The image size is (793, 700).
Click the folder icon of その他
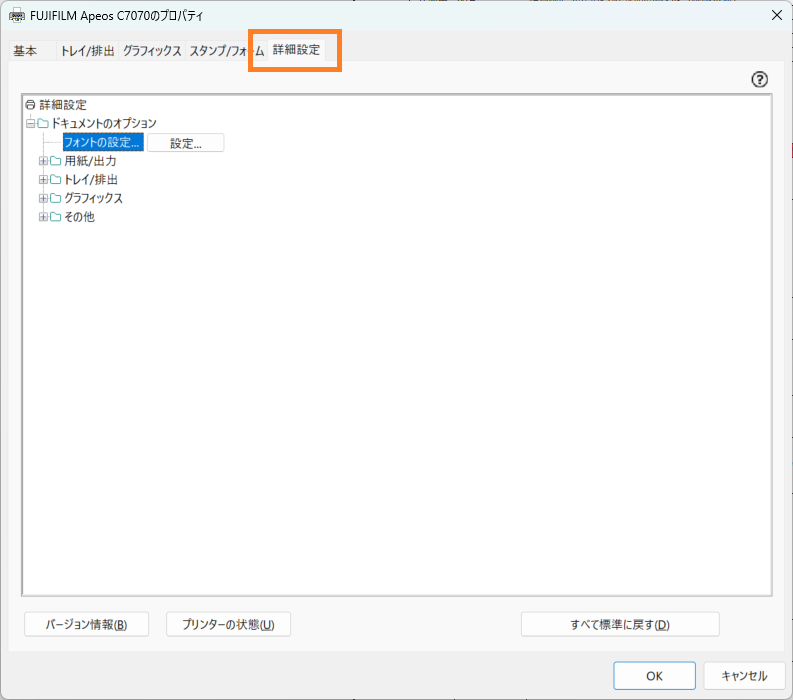tap(56, 217)
